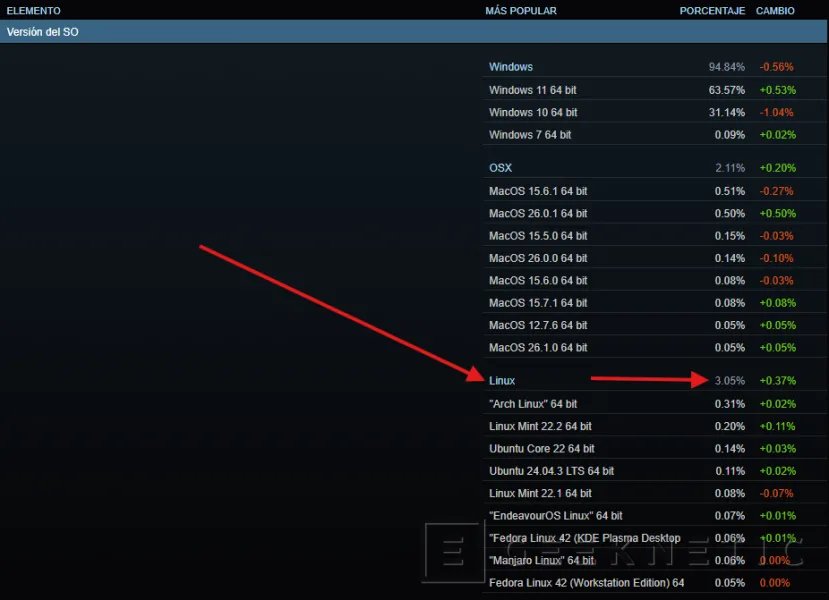Open the OSX category row
Viewport: 829px width, 600px height.
[655, 168]
